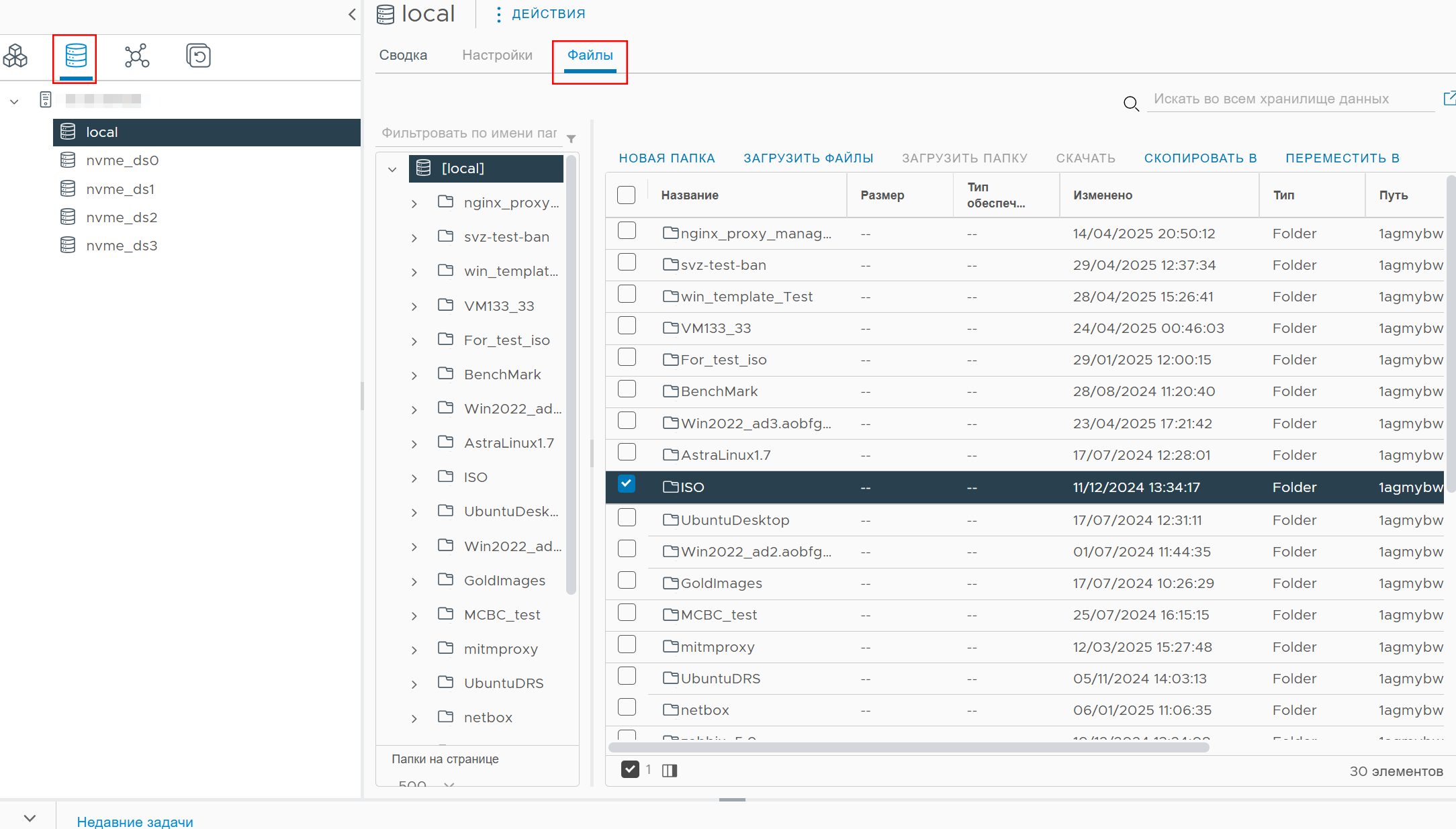
Task: Click the search magnifier icon
Action: pyautogui.click(x=1131, y=103)
